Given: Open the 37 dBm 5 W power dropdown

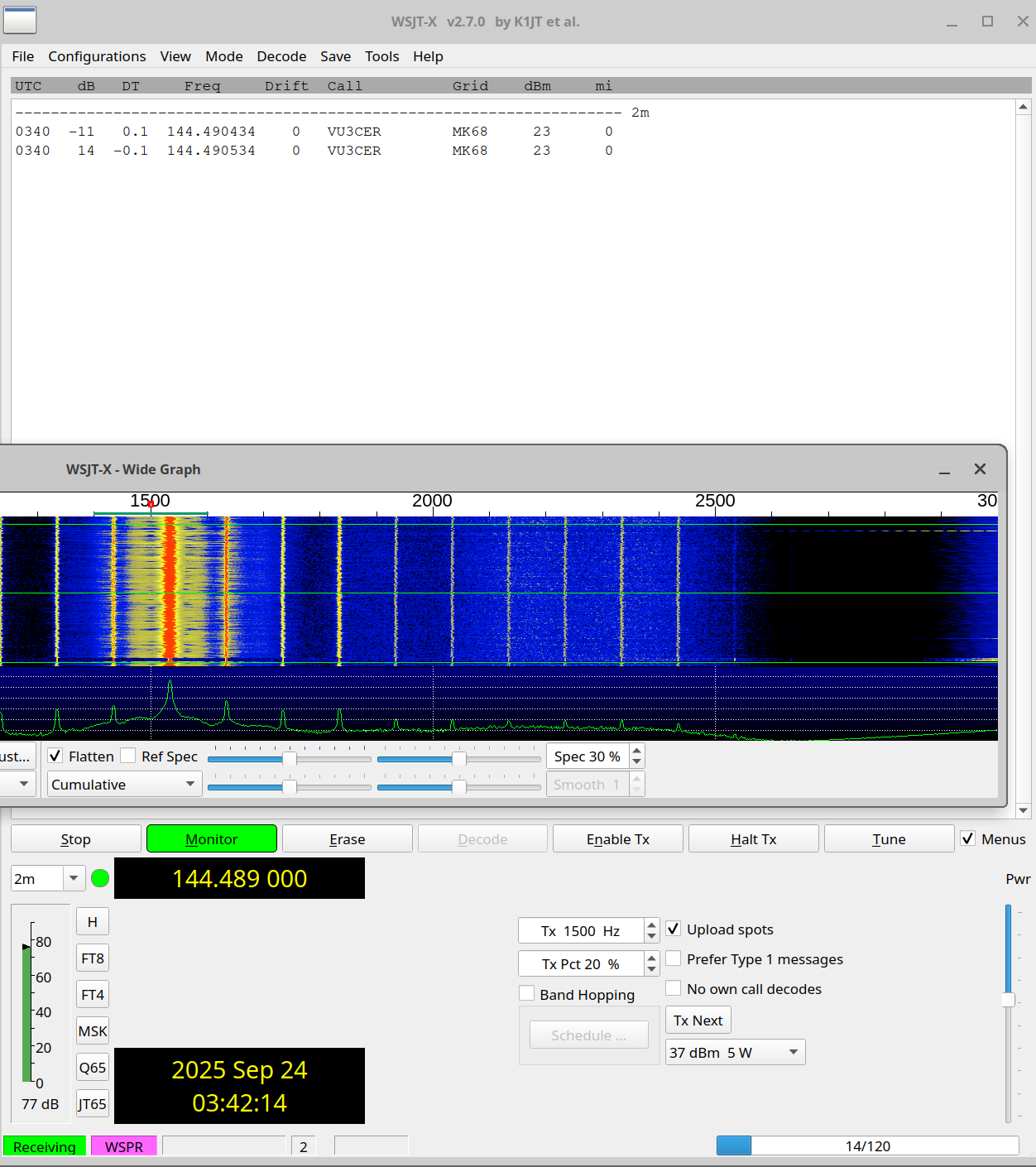Looking at the screenshot, I should [735, 1052].
